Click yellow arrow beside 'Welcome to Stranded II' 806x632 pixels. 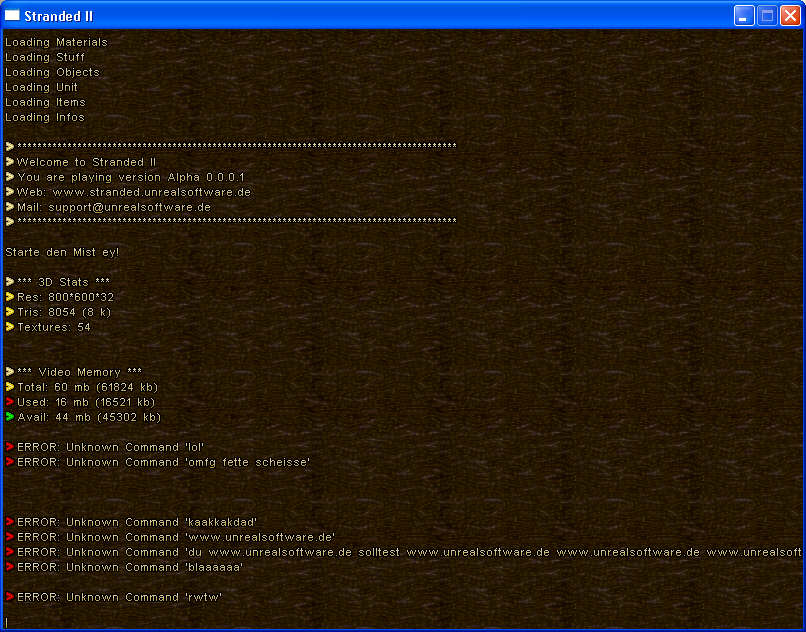tap(9, 162)
